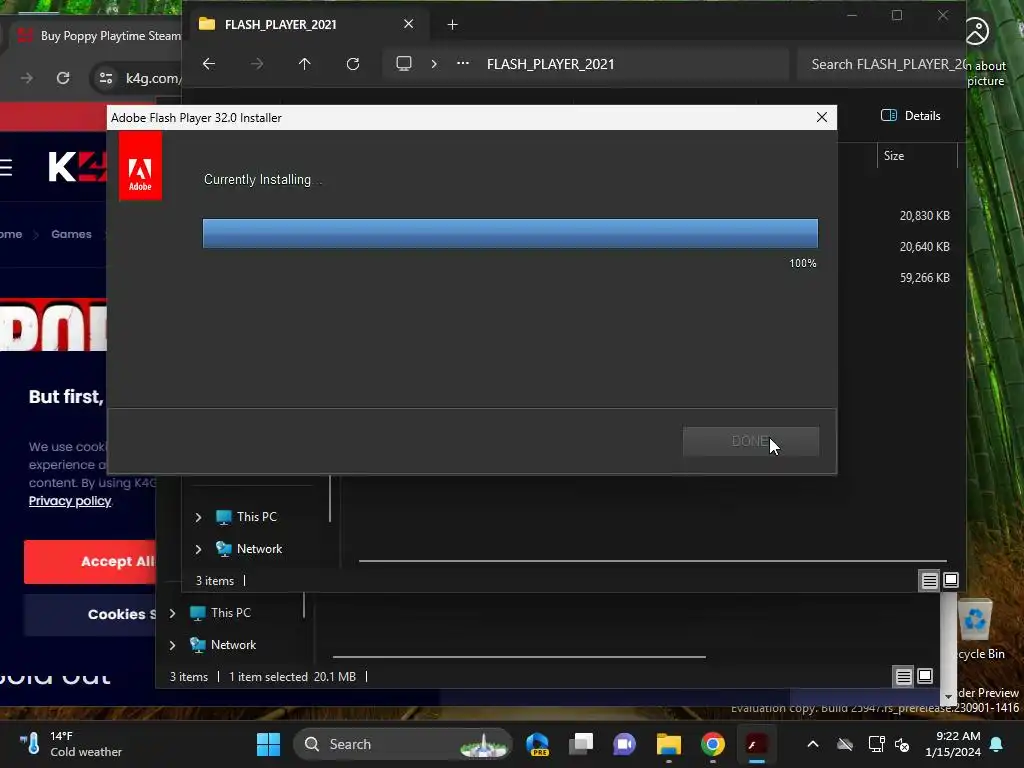Viewport: 1024px width, 768px height.
Task: Click horizontal scrollbar in front Explorer
Action: [x=652, y=560]
